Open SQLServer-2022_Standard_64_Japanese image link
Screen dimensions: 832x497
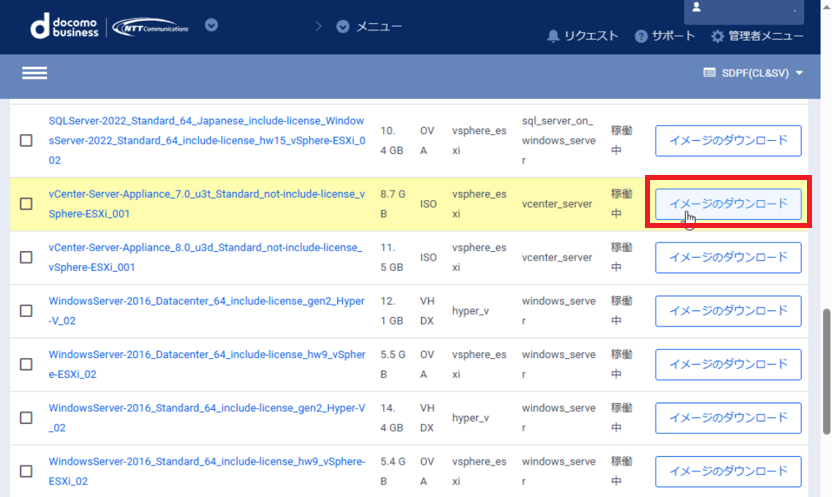pos(207,141)
